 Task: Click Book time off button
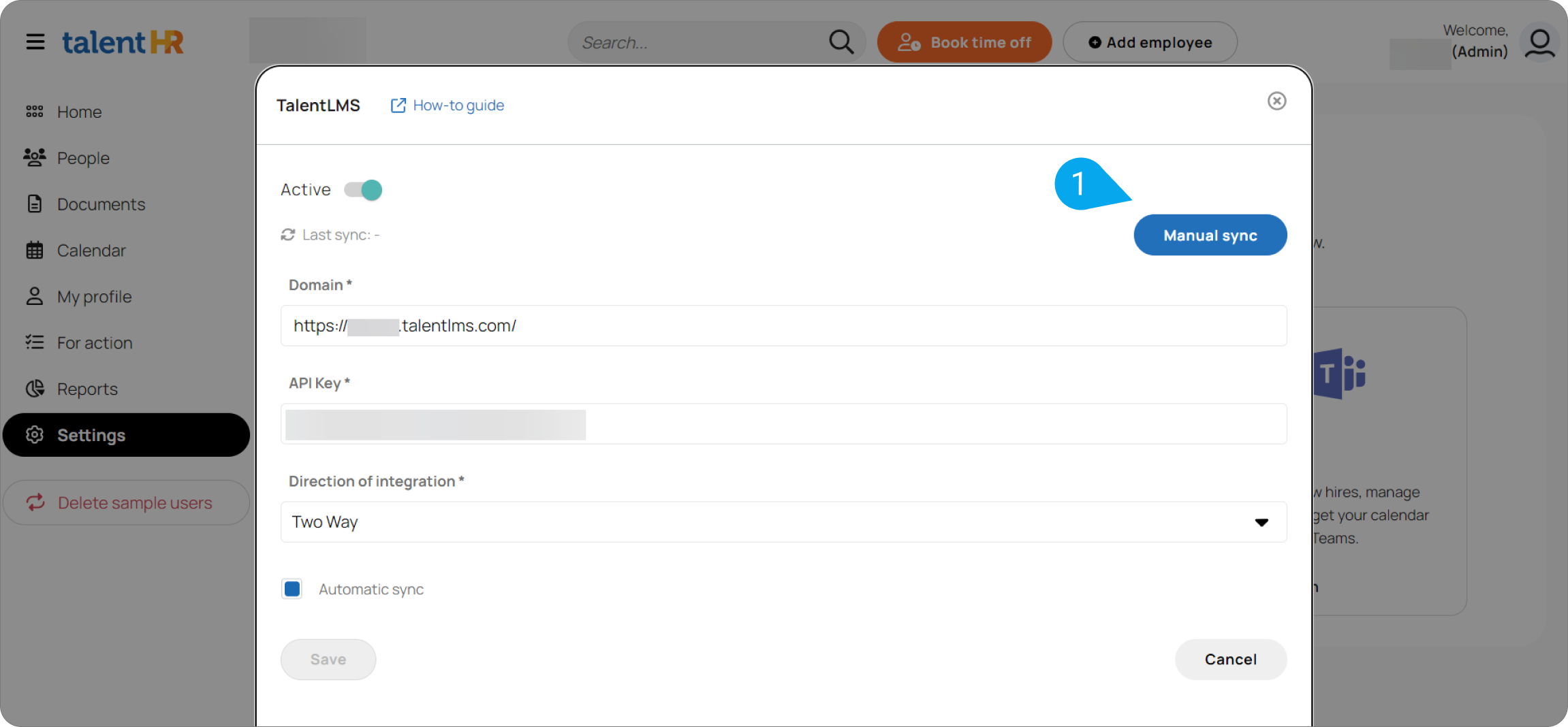[x=965, y=42]
